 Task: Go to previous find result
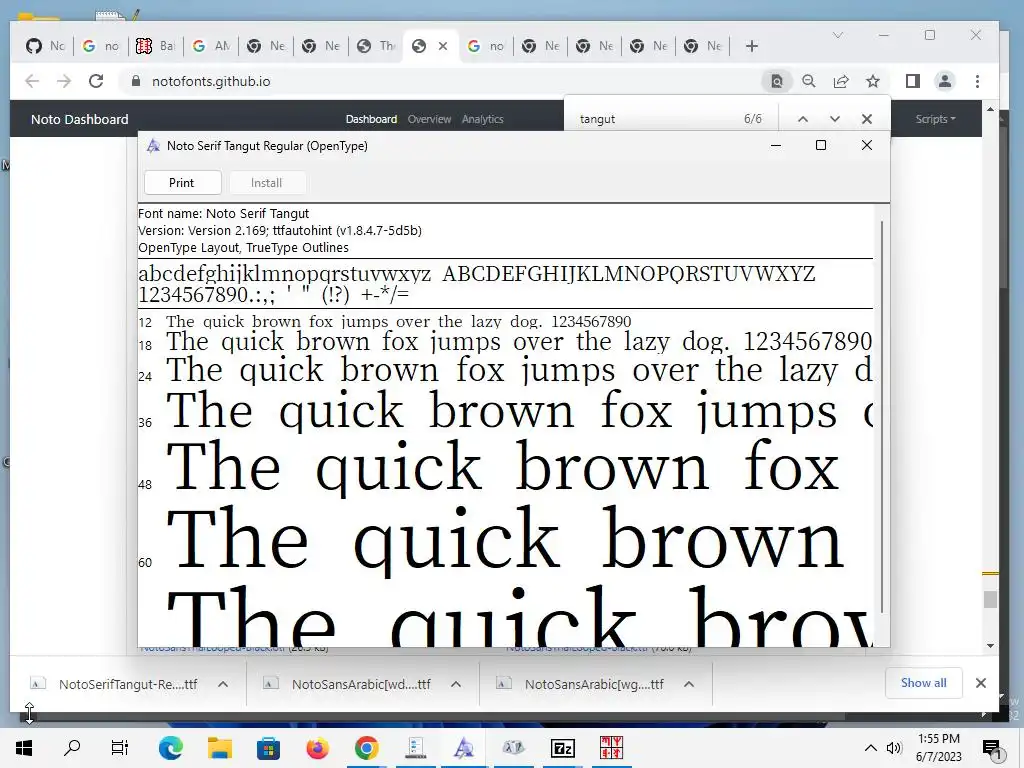tap(803, 119)
